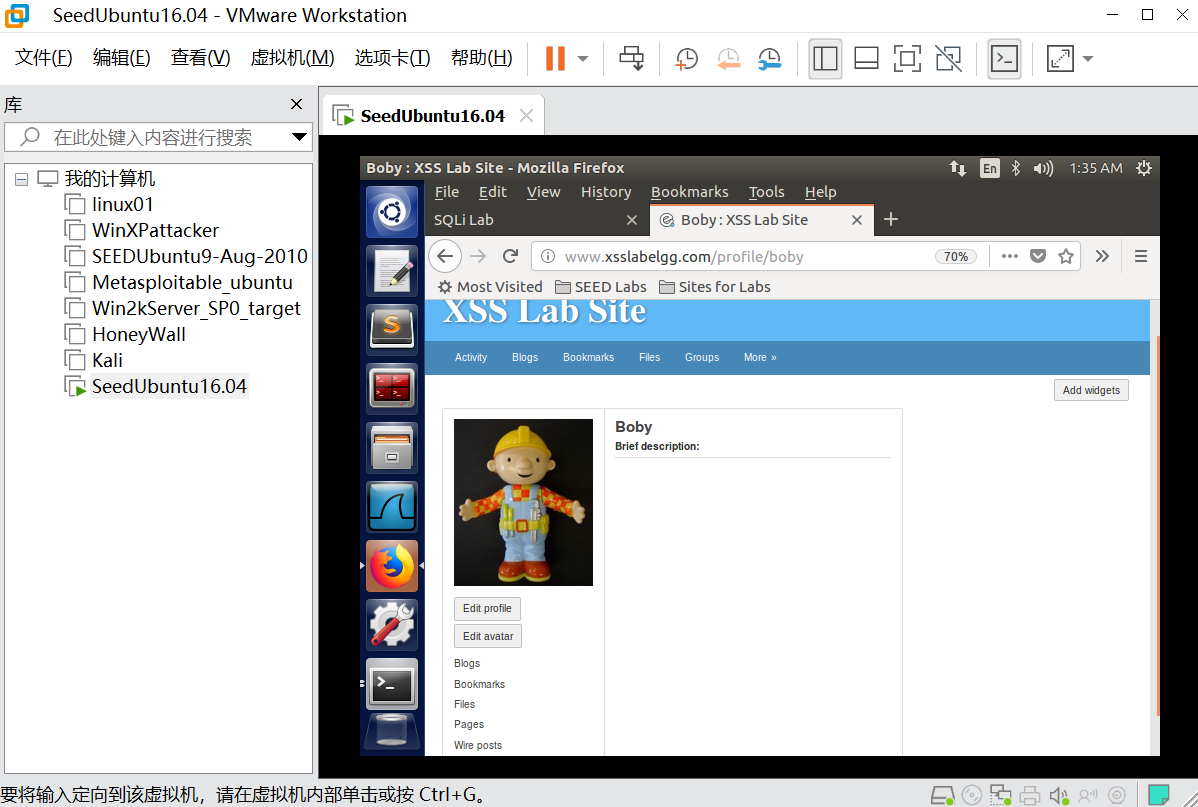
Task: Open the Files manager launcher icon
Action: (392, 448)
